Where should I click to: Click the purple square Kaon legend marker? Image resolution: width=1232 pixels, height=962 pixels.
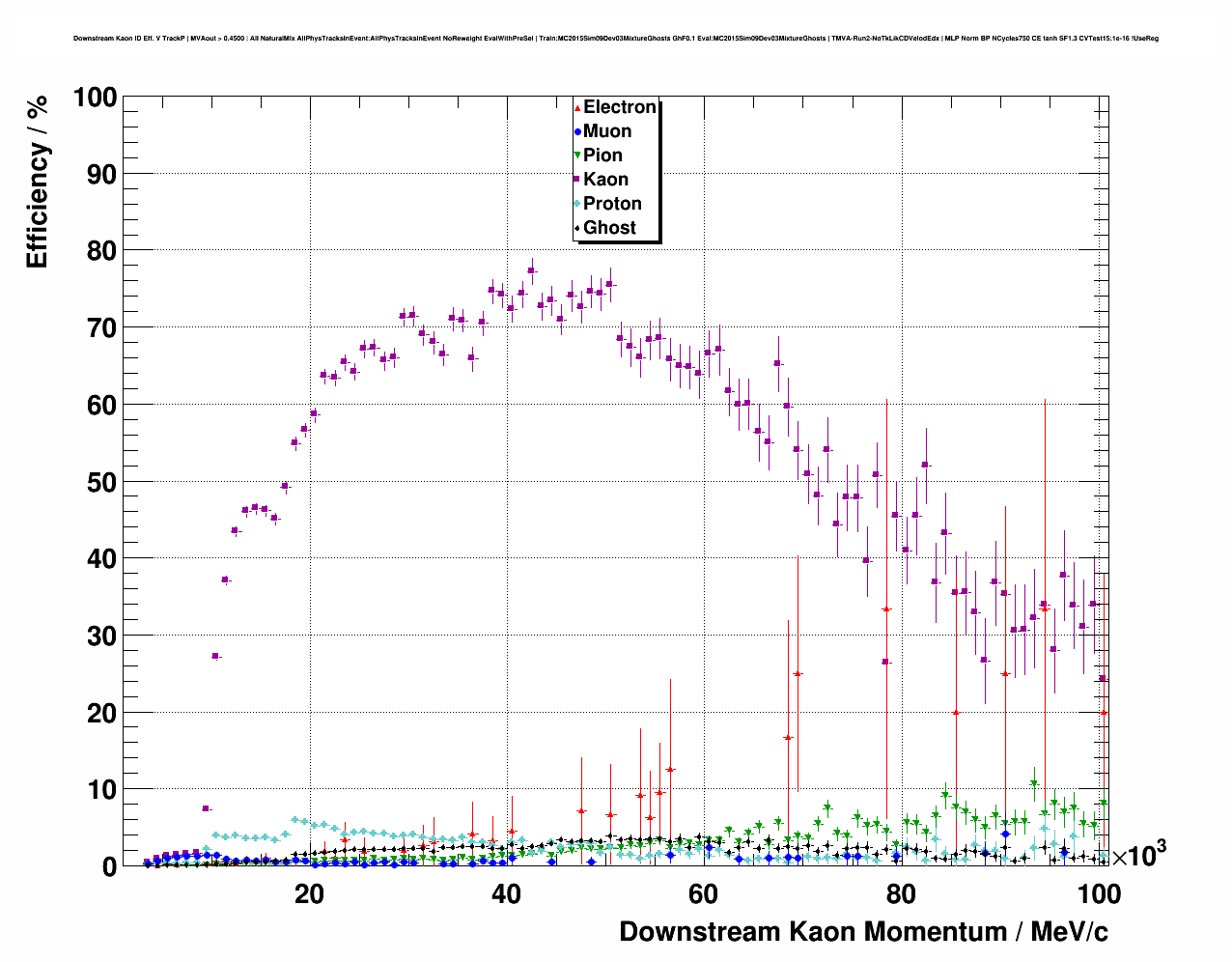tap(577, 180)
